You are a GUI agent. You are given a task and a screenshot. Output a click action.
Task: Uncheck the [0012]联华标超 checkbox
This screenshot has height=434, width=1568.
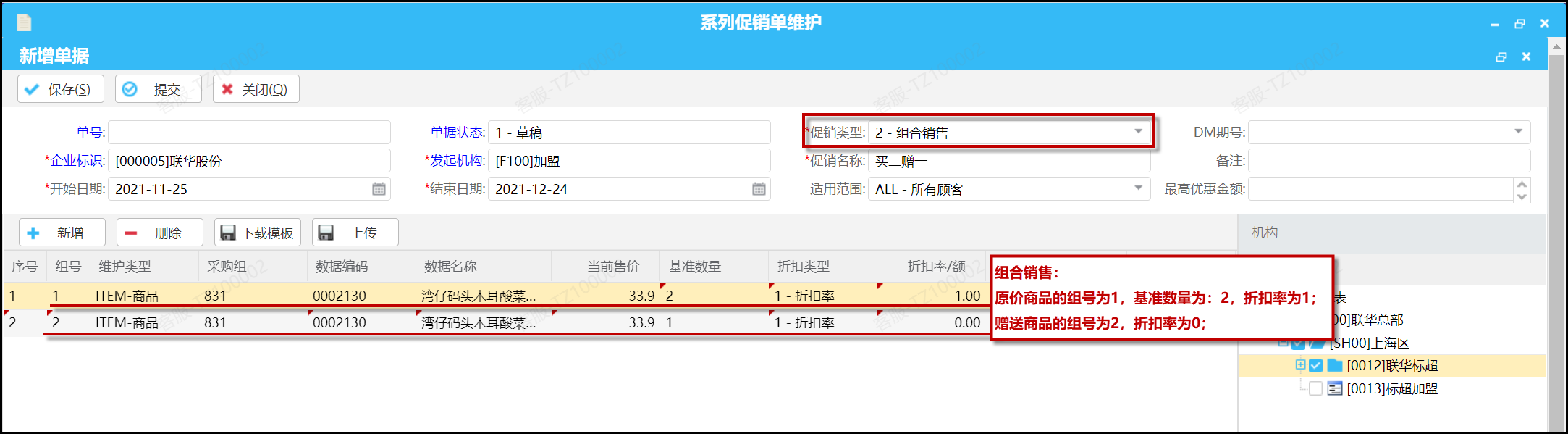(x=1315, y=366)
